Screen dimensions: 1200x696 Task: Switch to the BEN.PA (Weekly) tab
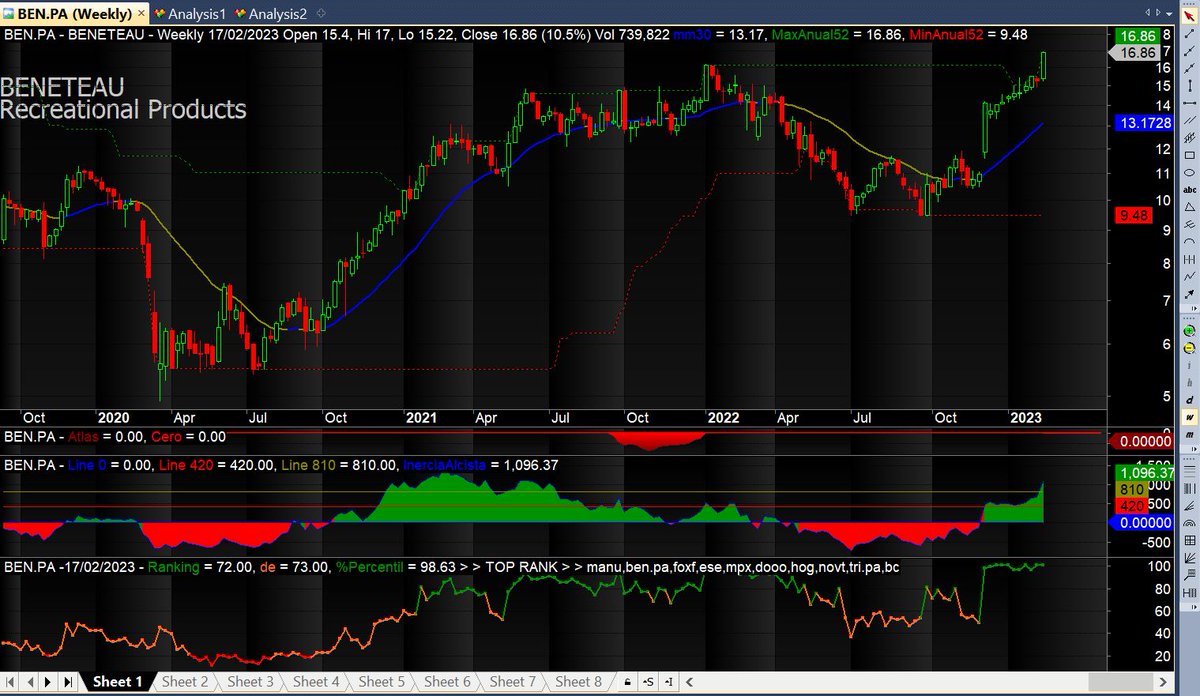(x=74, y=15)
